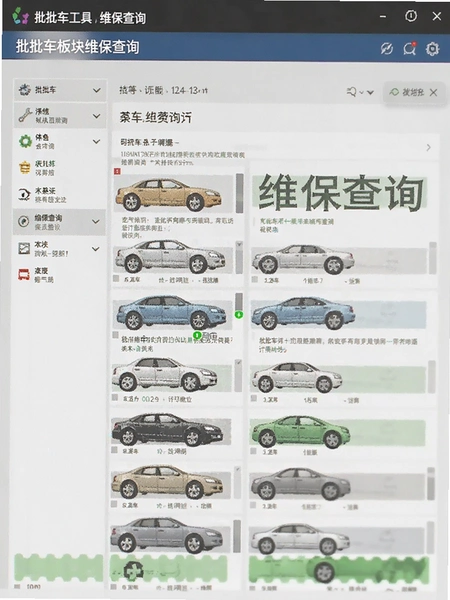Click the 0029 value under white car
This screenshot has height=600, width=450.
(150, 399)
